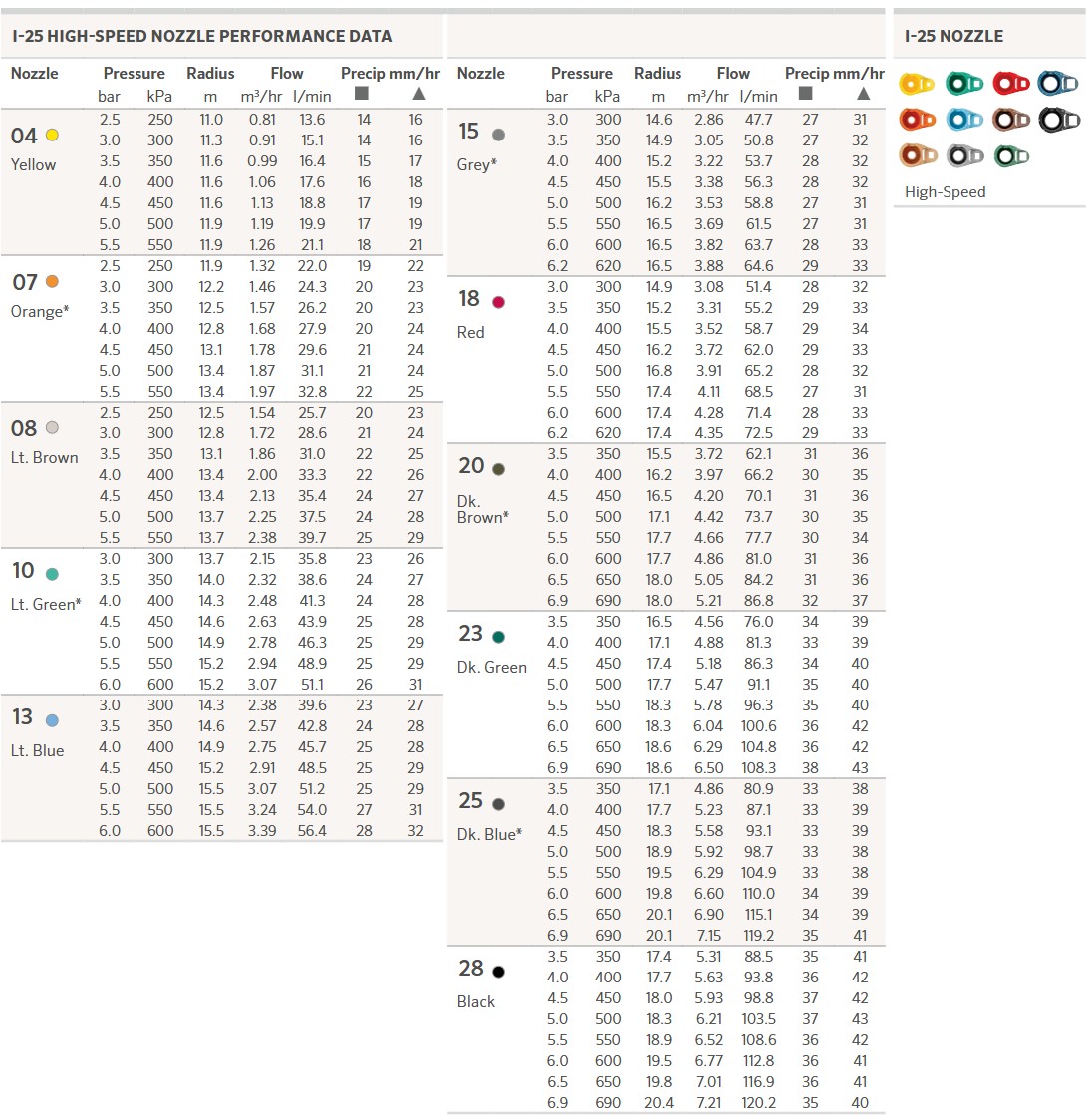Select the orange nozzle image
The width and height of the screenshot is (1086, 1120).
click(917, 120)
